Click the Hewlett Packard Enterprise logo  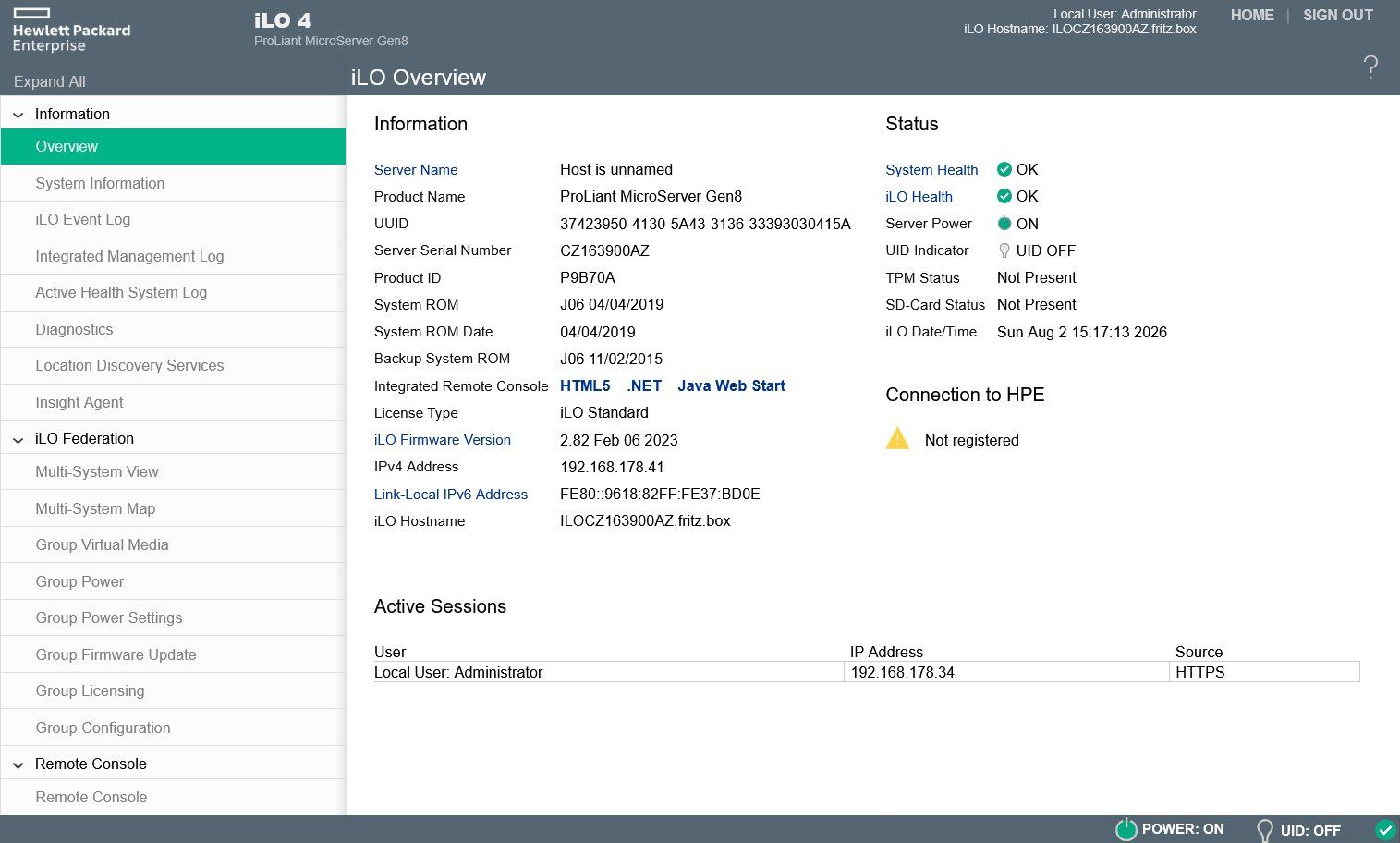pos(71,30)
